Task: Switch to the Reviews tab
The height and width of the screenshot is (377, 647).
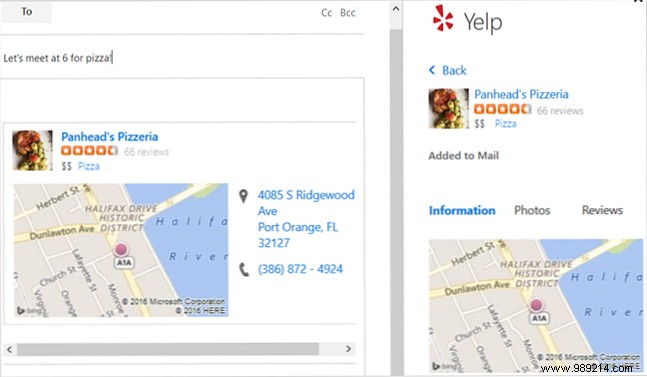Action: point(602,210)
